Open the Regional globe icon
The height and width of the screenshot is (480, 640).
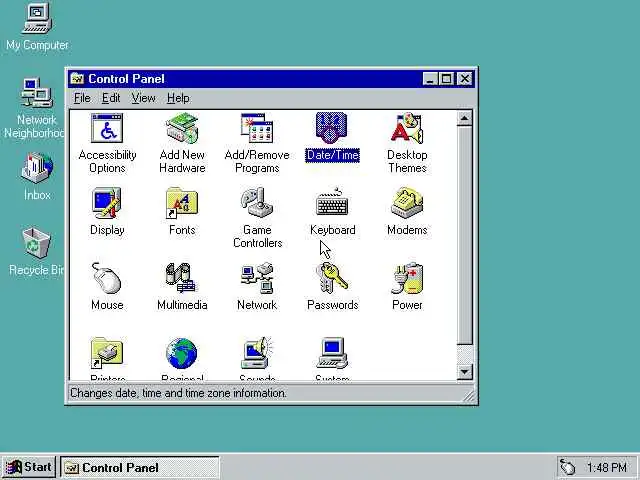[182, 353]
